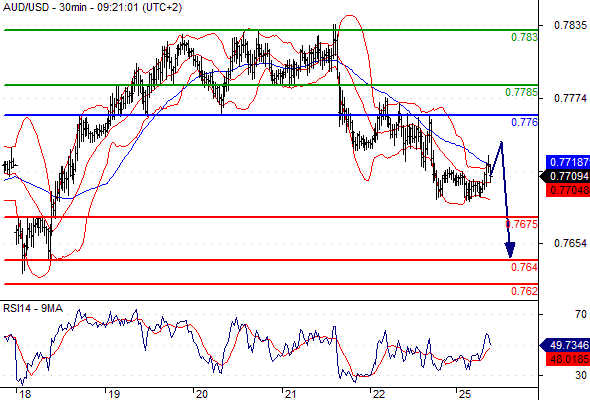Click the red 48.0185 RSI average tag
Screen dimensions: 590x400
568,359
